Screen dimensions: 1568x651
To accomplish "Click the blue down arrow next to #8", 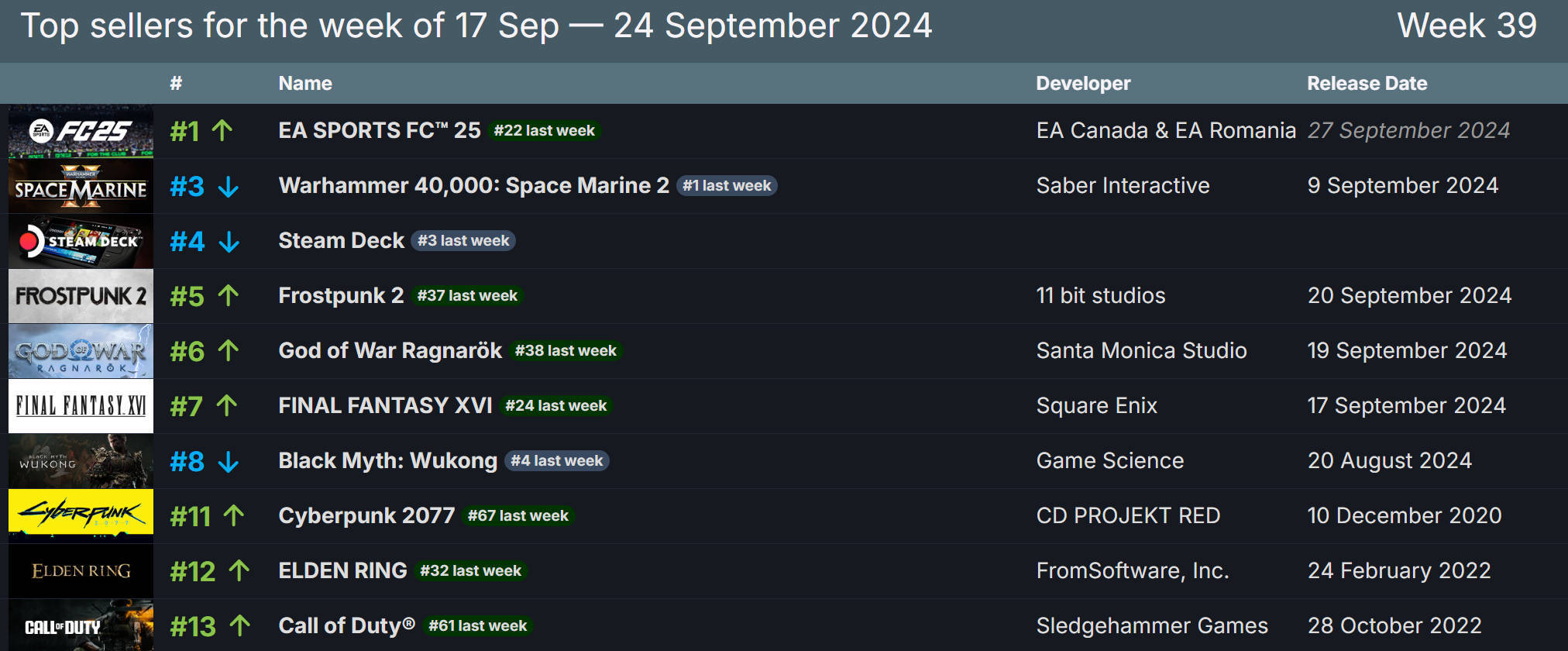I will pos(229,462).
